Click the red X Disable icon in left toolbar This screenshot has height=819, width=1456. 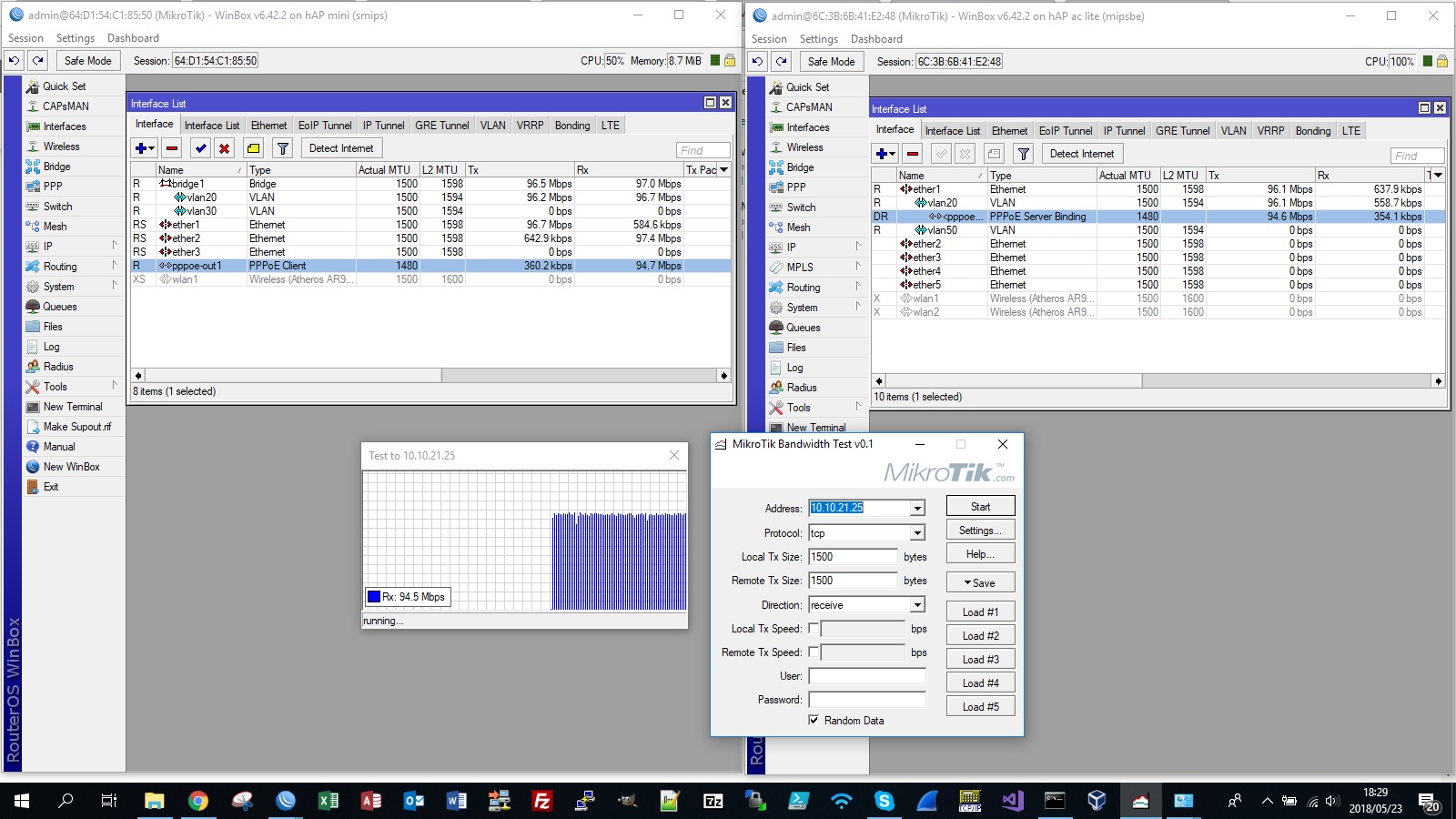[225, 148]
